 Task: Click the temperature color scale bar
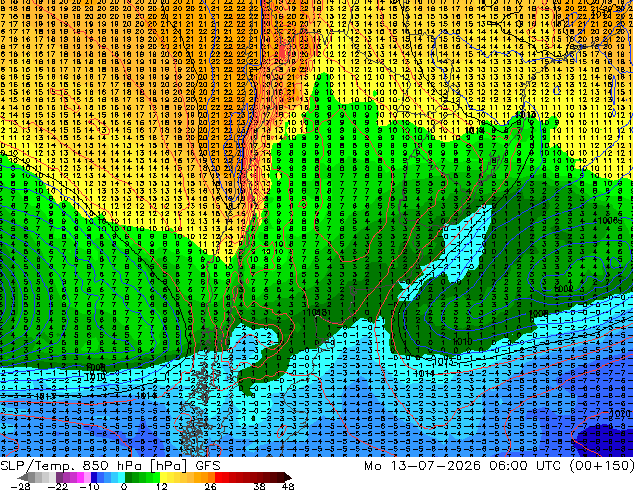pyautogui.click(x=155, y=477)
